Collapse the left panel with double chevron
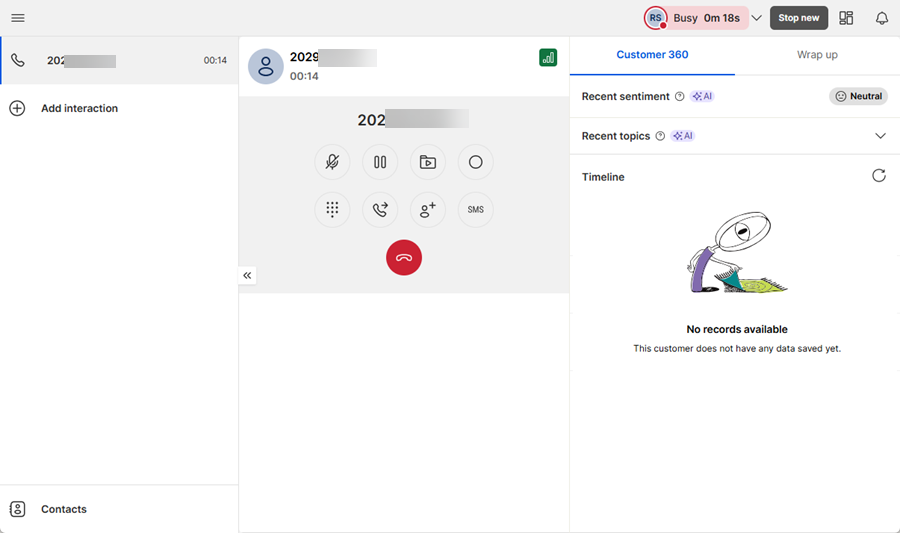 coord(247,275)
